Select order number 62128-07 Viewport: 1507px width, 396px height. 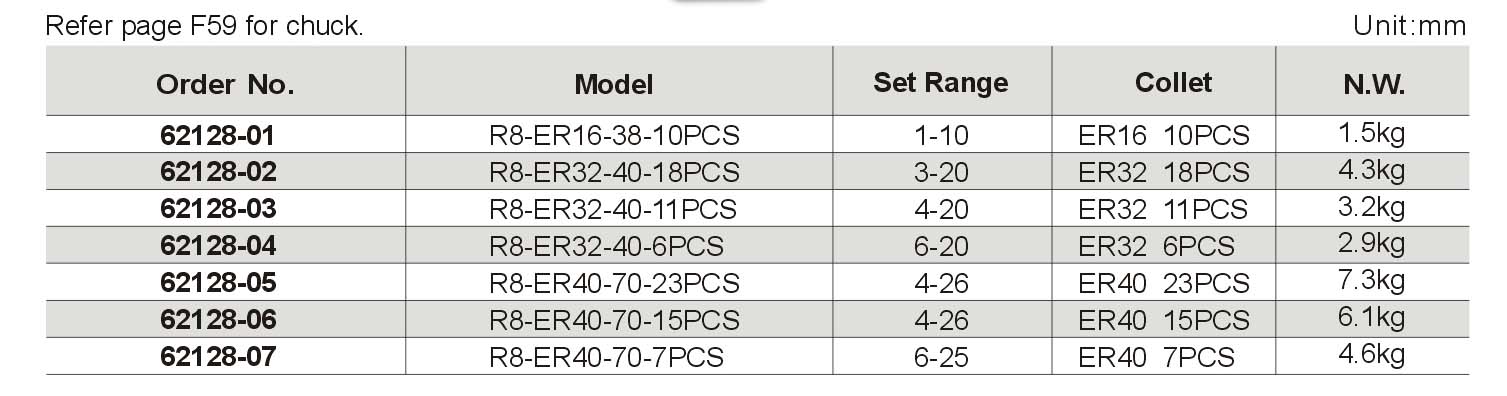[x=218, y=356]
